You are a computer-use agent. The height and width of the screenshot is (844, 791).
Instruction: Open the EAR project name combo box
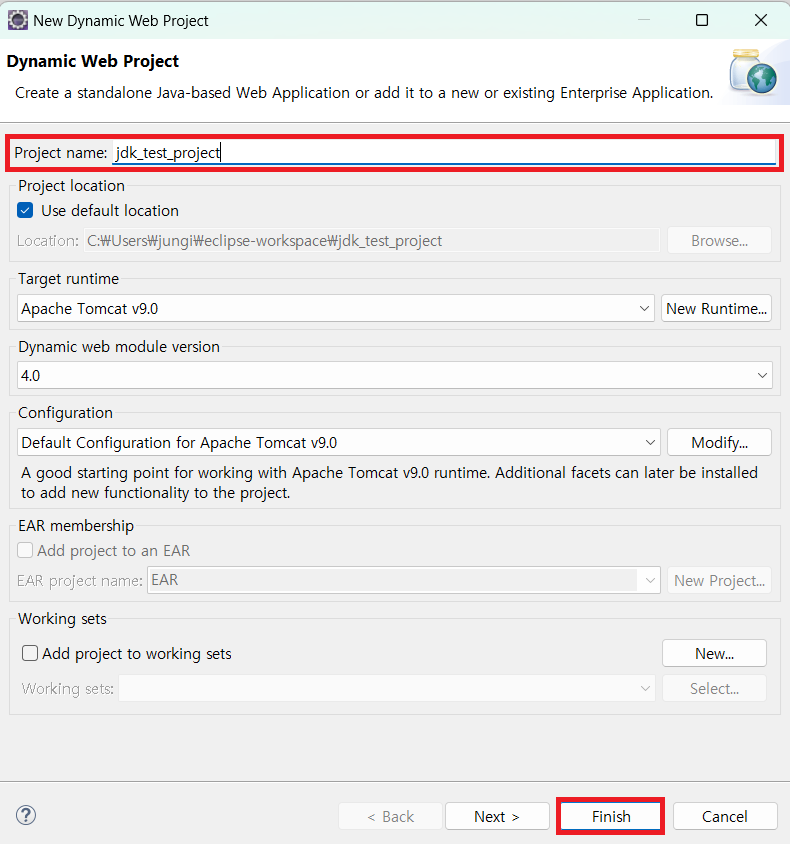pyautogui.click(x=404, y=580)
